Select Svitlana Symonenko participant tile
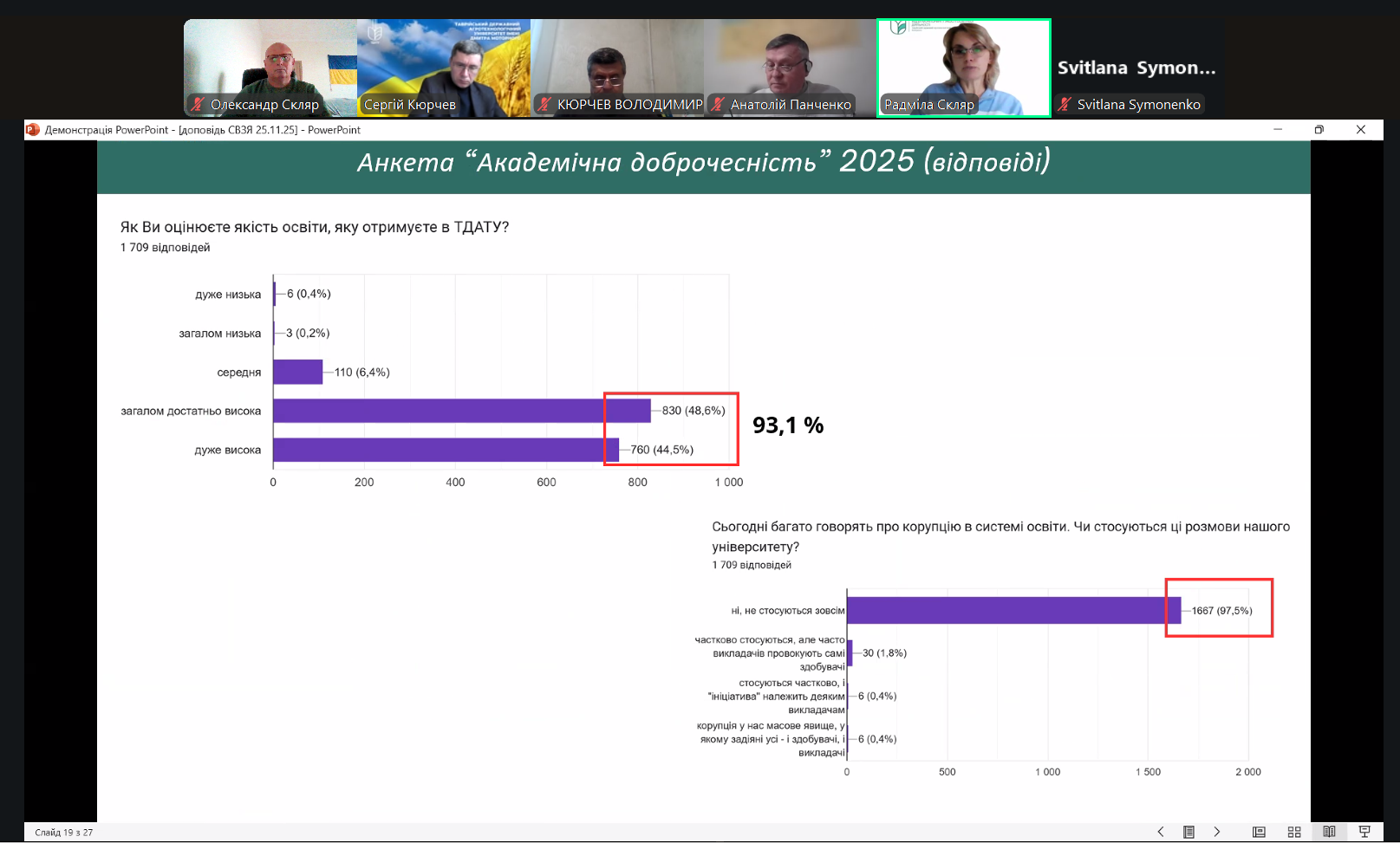This screenshot has height=843, width=1400. 1137,68
